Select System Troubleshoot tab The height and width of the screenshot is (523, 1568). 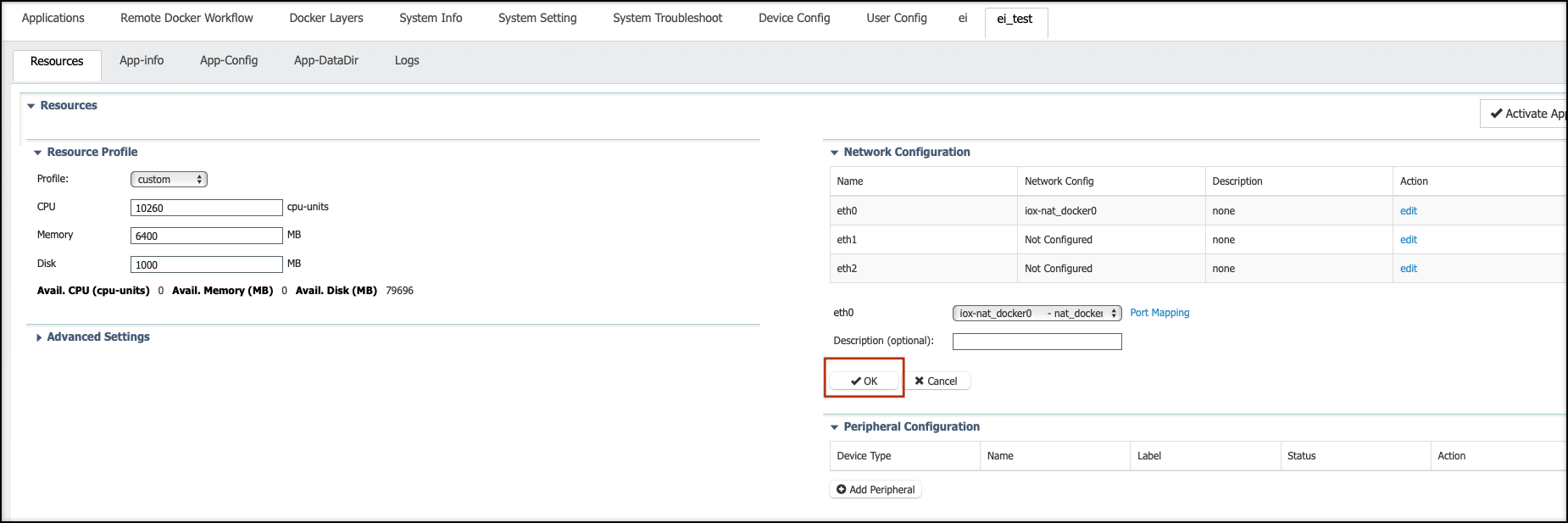pos(668,18)
